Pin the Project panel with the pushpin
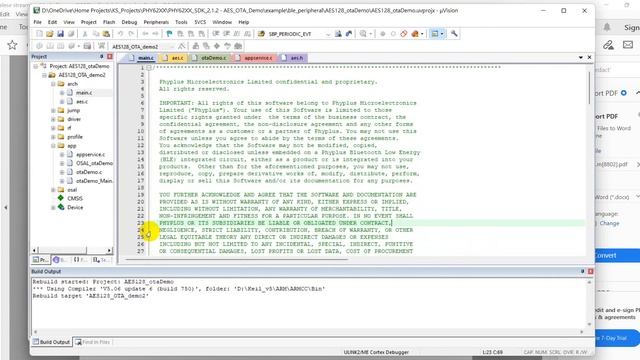Screen dimensions: 640x360 pyautogui.click(x=101, y=56)
